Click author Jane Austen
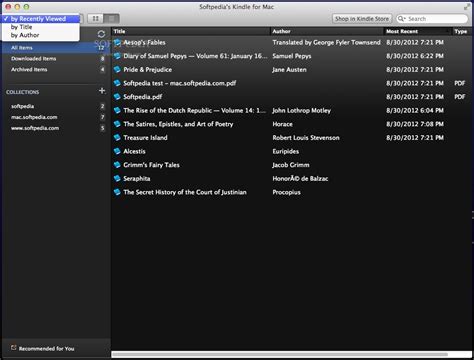The width and height of the screenshot is (474, 360). point(289,70)
